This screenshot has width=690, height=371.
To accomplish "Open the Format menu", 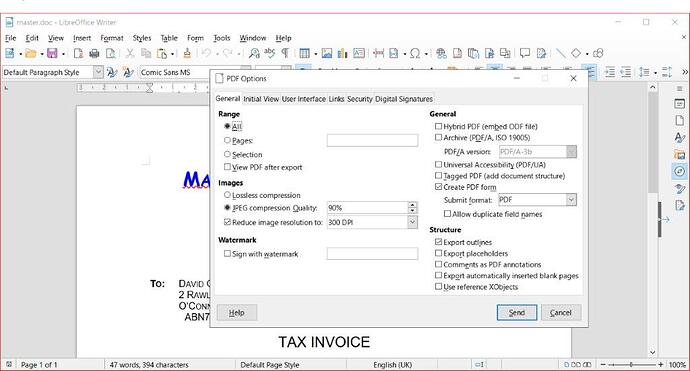I will tap(112, 38).
